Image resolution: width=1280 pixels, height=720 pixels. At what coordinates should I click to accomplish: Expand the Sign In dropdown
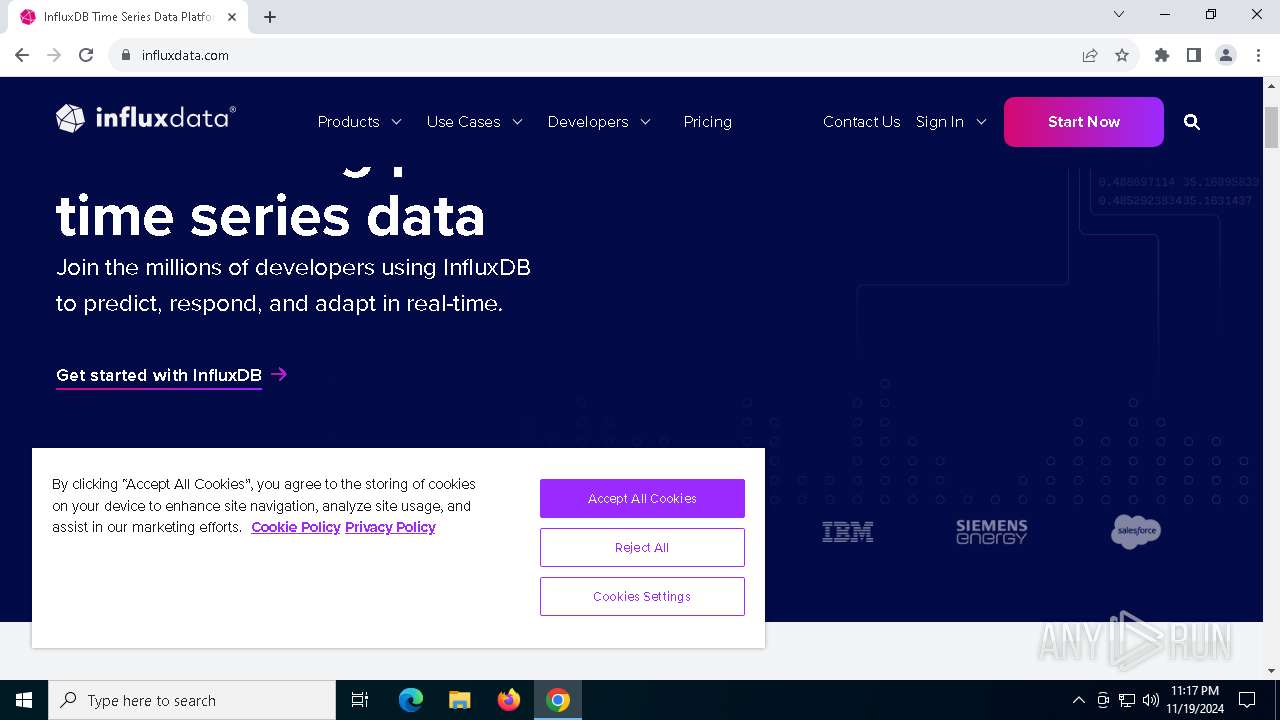[951, 122]
